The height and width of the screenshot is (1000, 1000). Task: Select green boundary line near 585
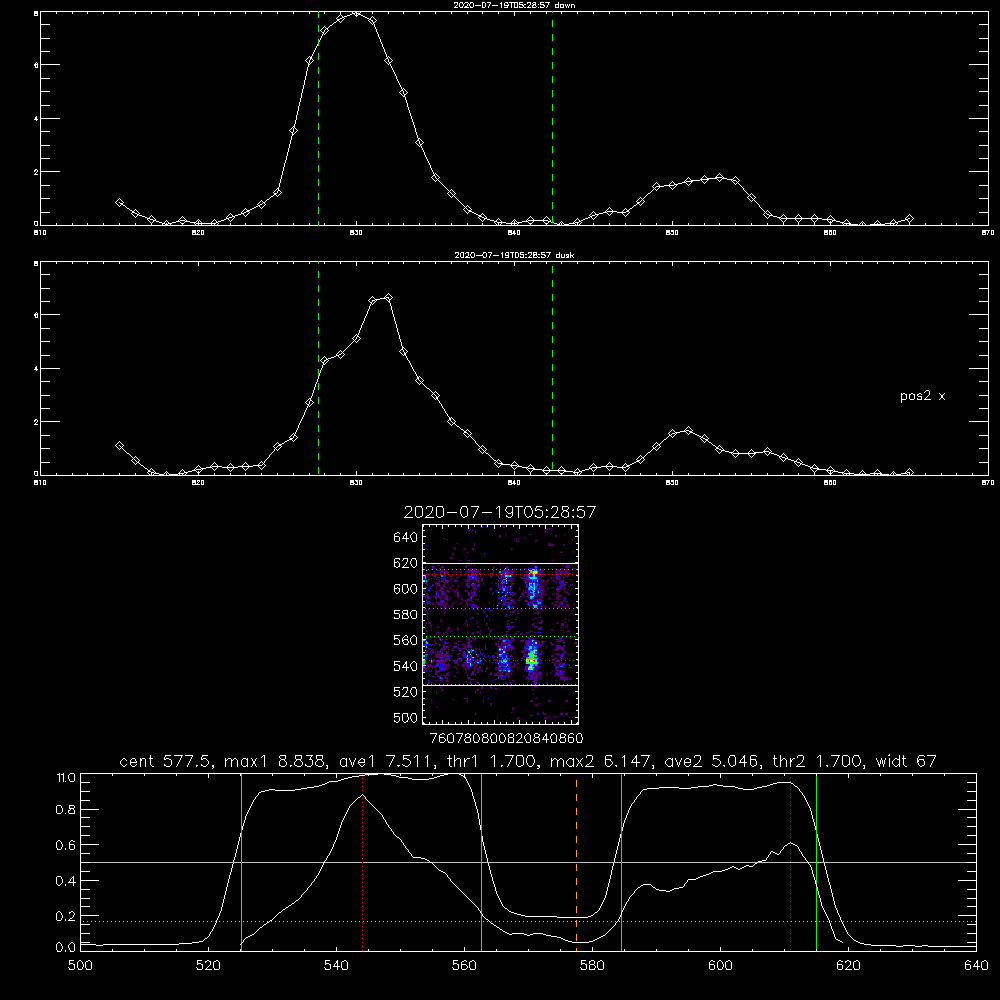[x=621, y=861]
